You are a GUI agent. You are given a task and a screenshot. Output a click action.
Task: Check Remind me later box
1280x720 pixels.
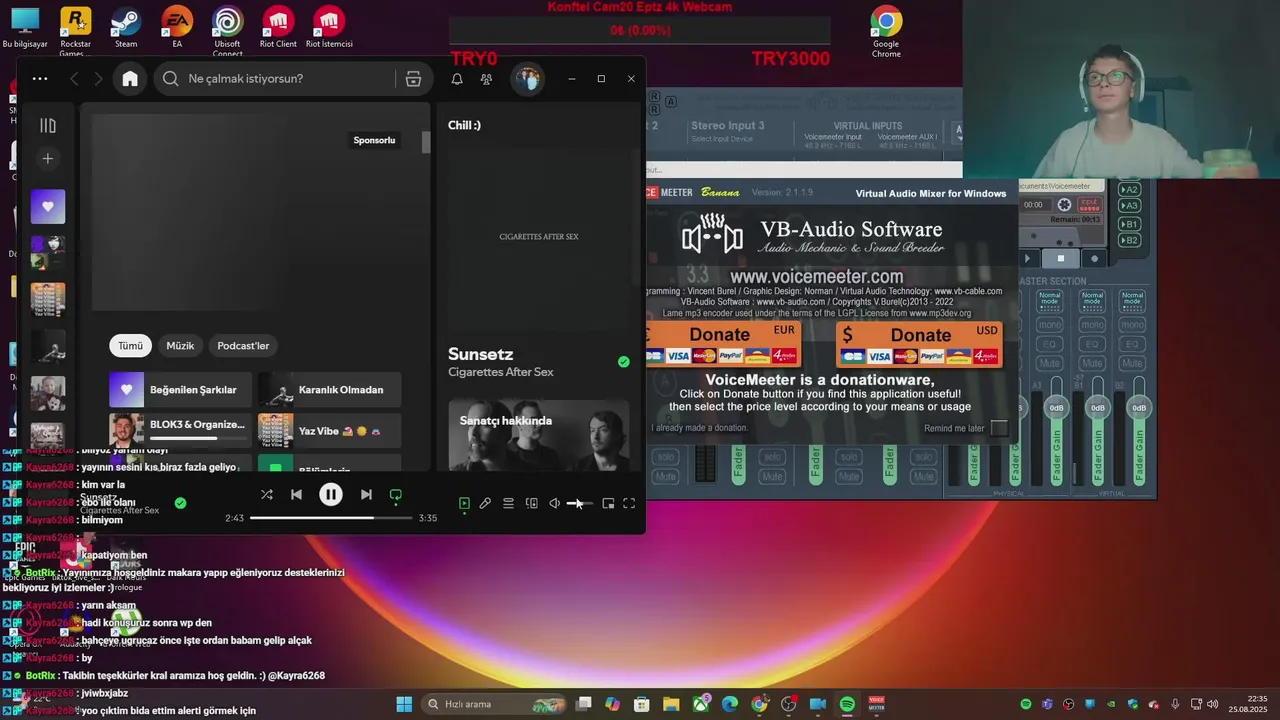[x=999, y=428]
